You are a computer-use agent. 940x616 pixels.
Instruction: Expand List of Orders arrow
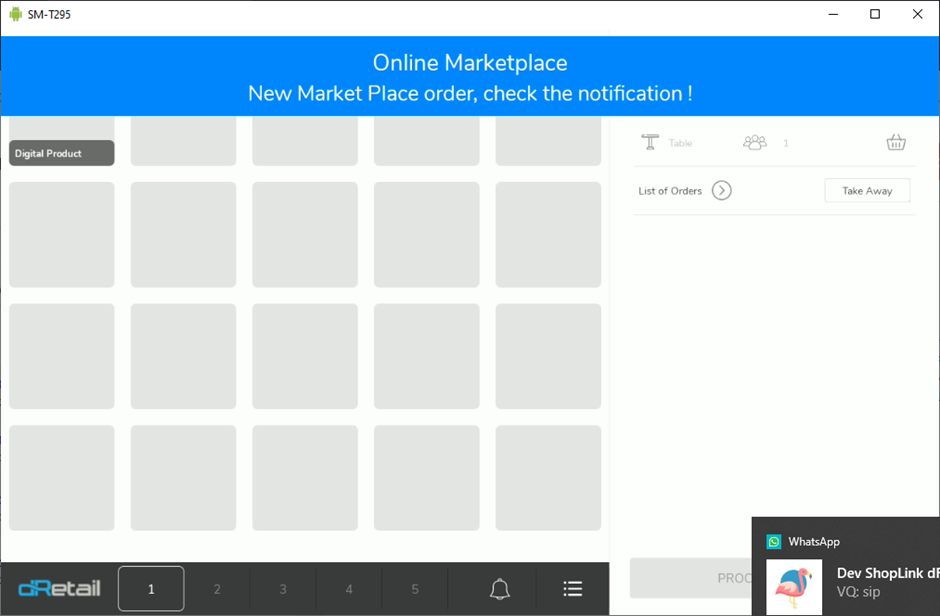(x=722, y=190)
